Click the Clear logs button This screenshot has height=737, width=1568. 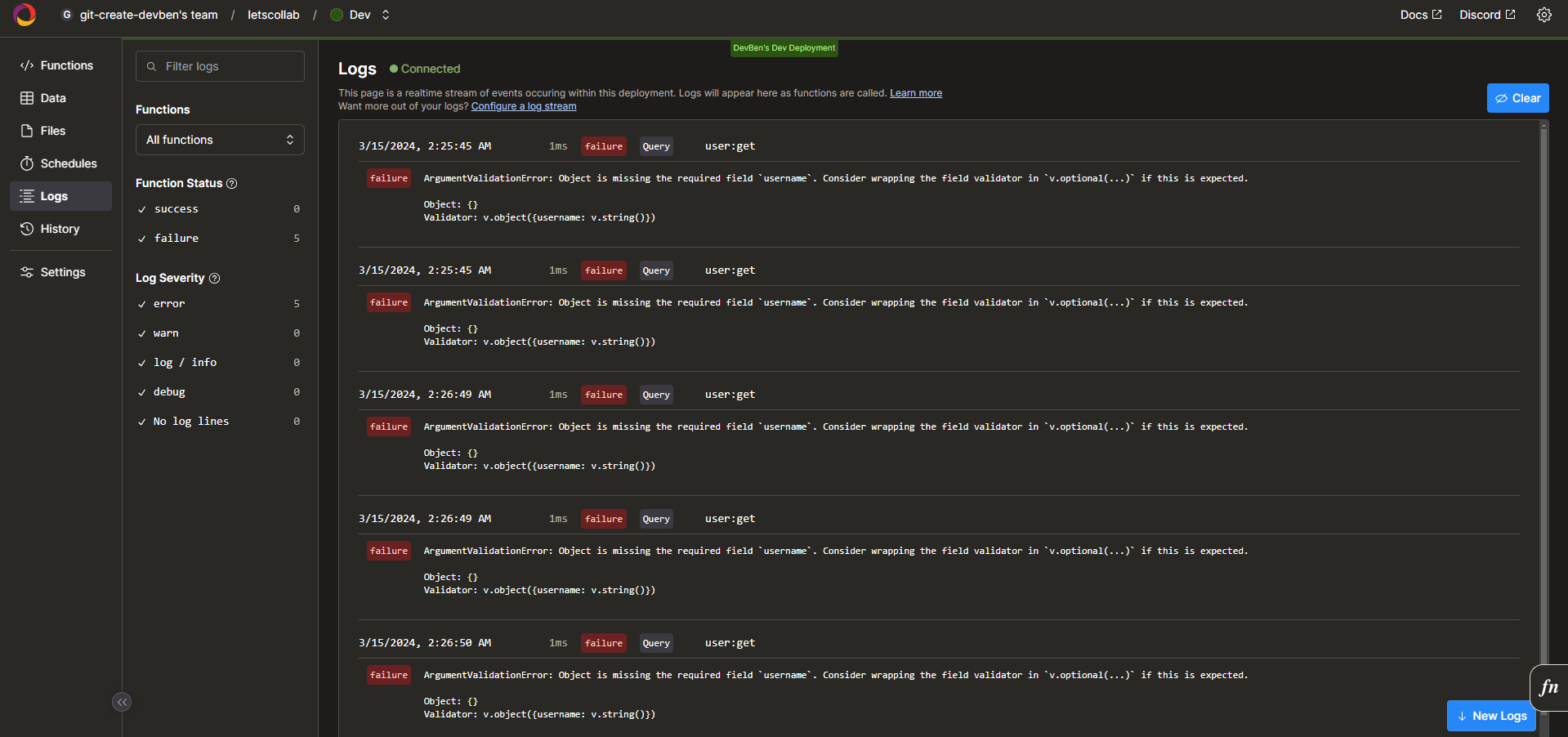pos(1517,98)
